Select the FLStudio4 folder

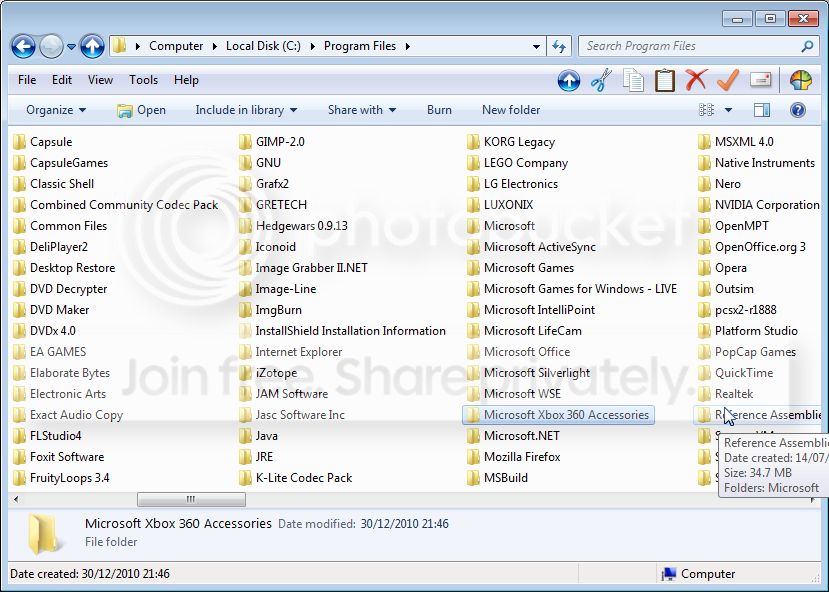coord(47,436)
